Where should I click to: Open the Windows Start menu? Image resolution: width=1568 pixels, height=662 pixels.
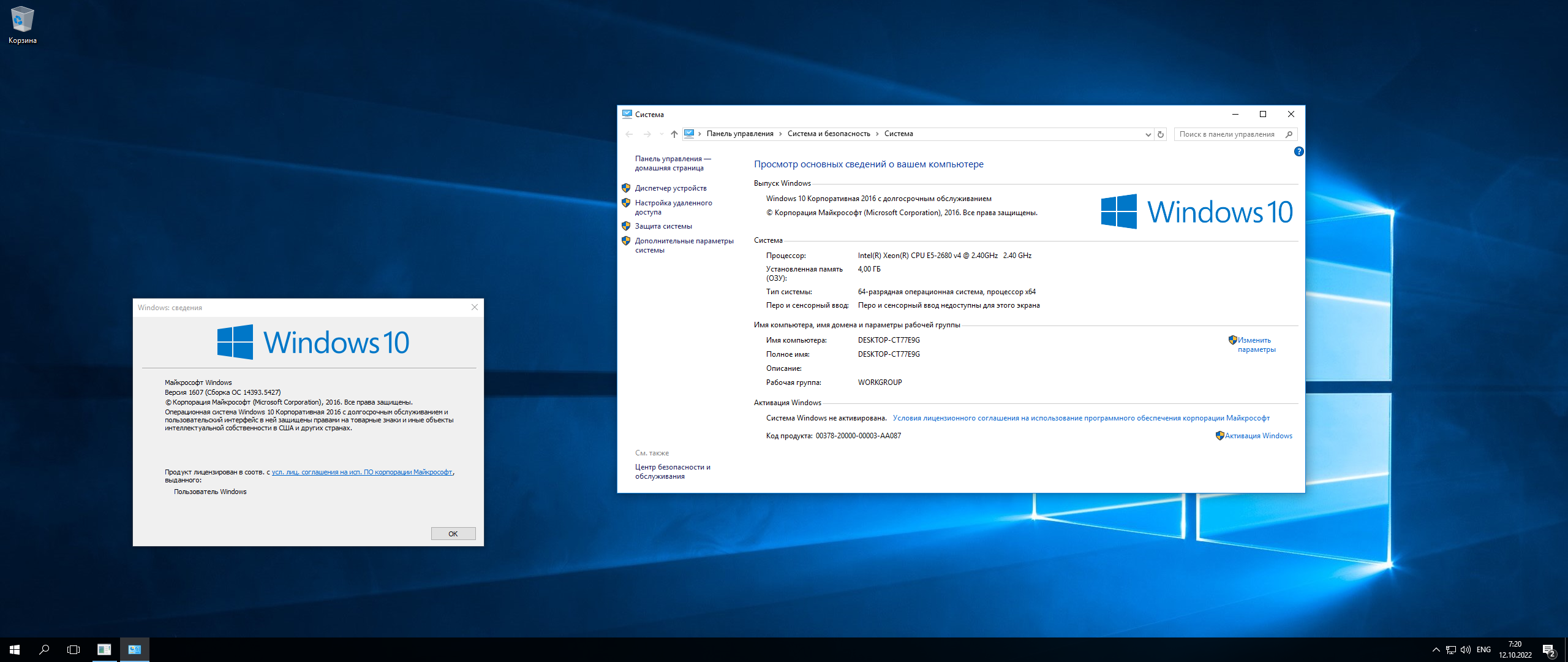coord(15,650)
